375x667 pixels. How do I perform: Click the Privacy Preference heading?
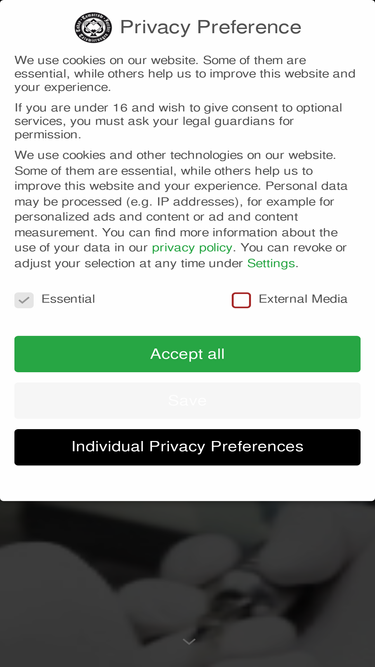[210, 27]
